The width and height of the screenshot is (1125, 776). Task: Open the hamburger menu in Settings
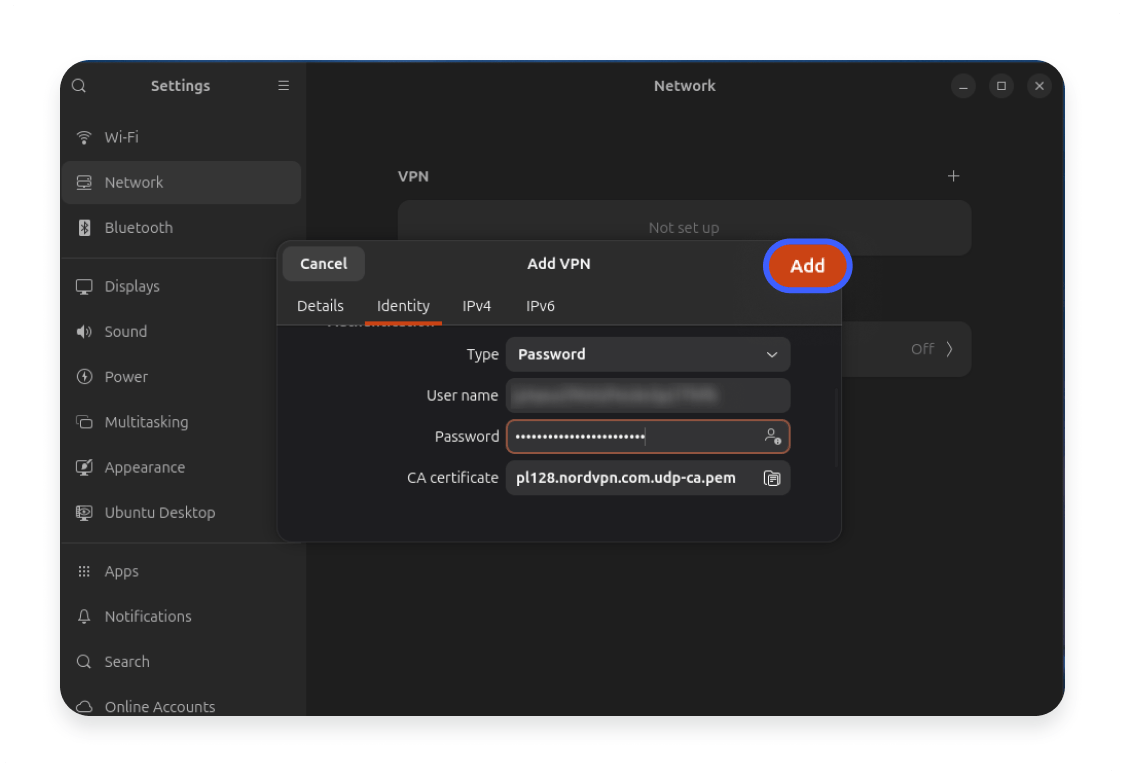click(x=283, y=86)
